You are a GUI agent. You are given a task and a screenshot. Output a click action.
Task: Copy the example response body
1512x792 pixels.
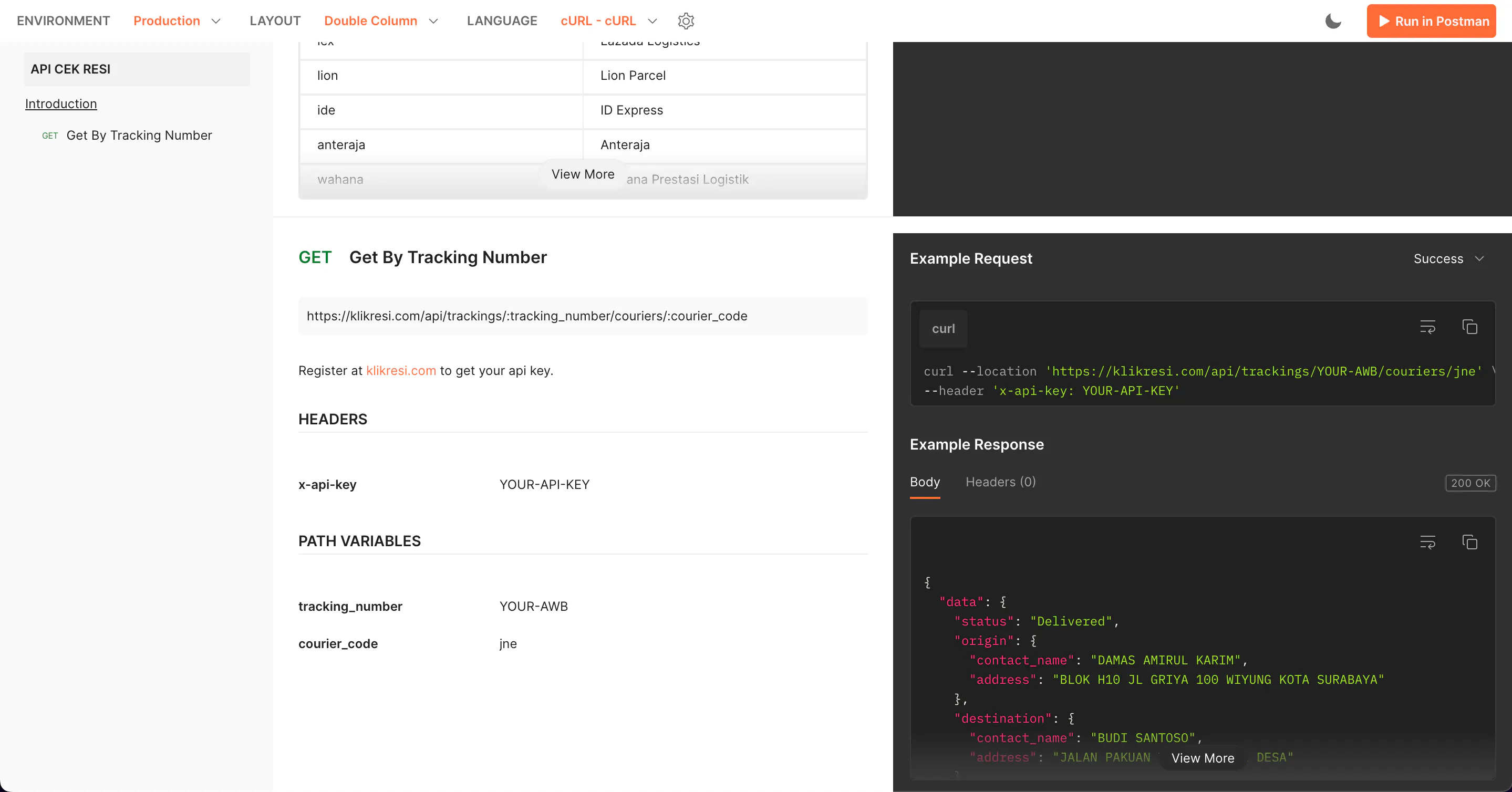point(1470,542)
